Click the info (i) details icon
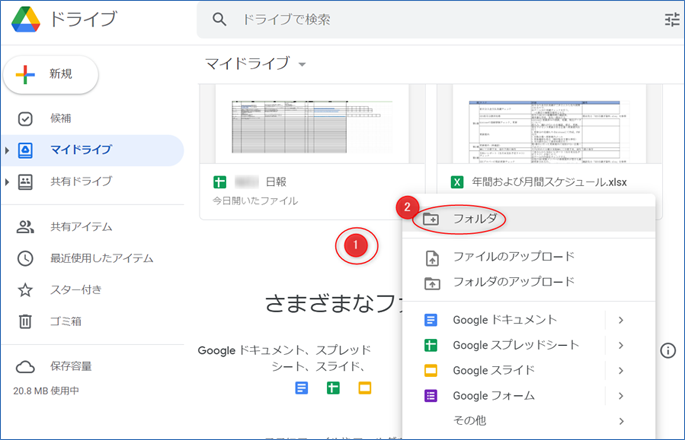 (x=668, y=350)
